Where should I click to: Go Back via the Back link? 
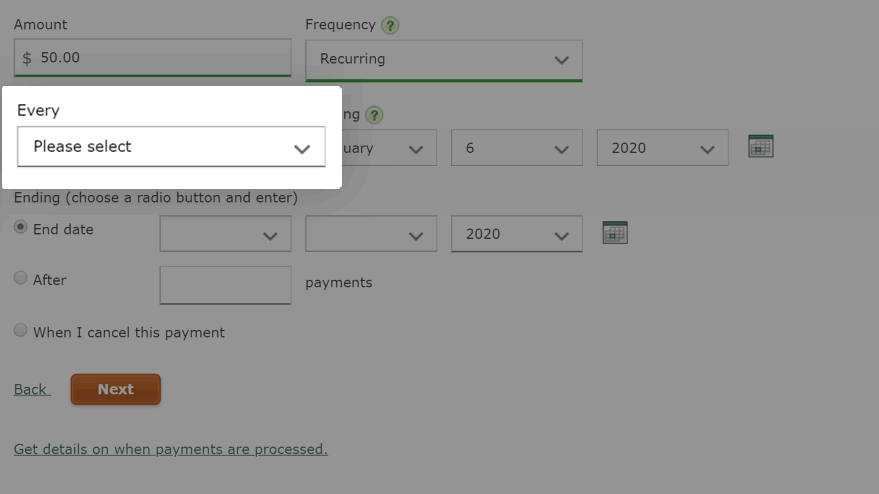[32, 389]
